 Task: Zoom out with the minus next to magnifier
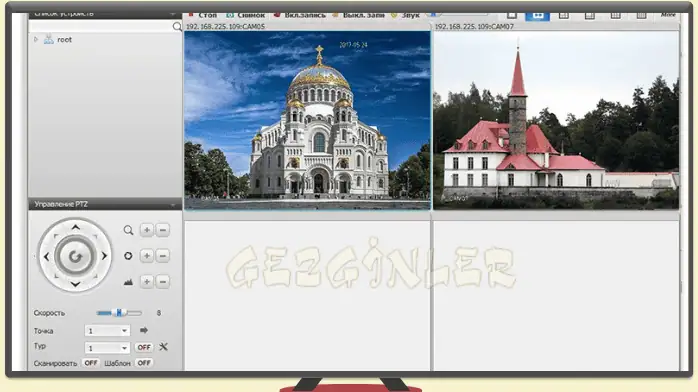pyautogui.click(x=163, y=230)
